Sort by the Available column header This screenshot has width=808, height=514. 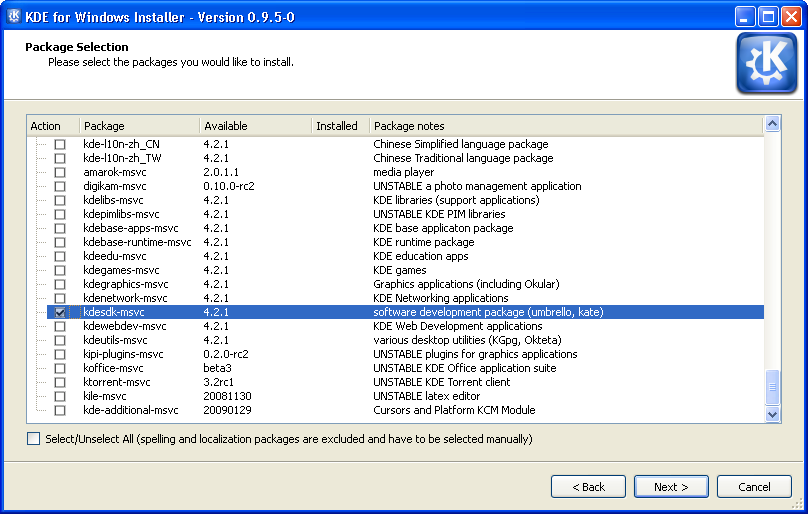(256, 126)
